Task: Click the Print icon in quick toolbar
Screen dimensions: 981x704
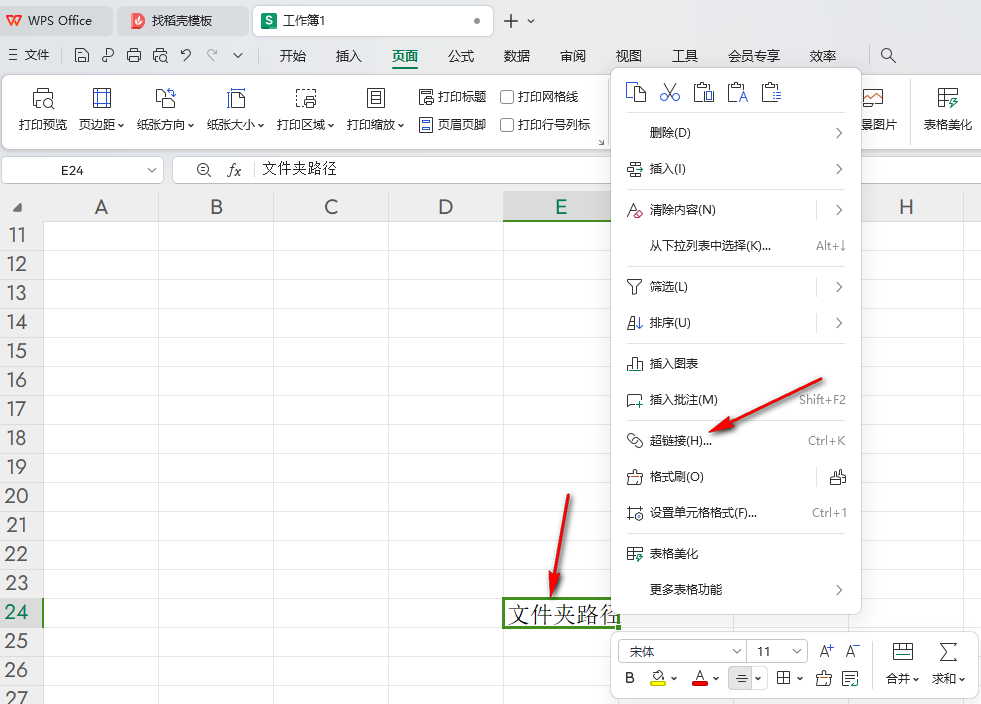Action: (134, 56)
